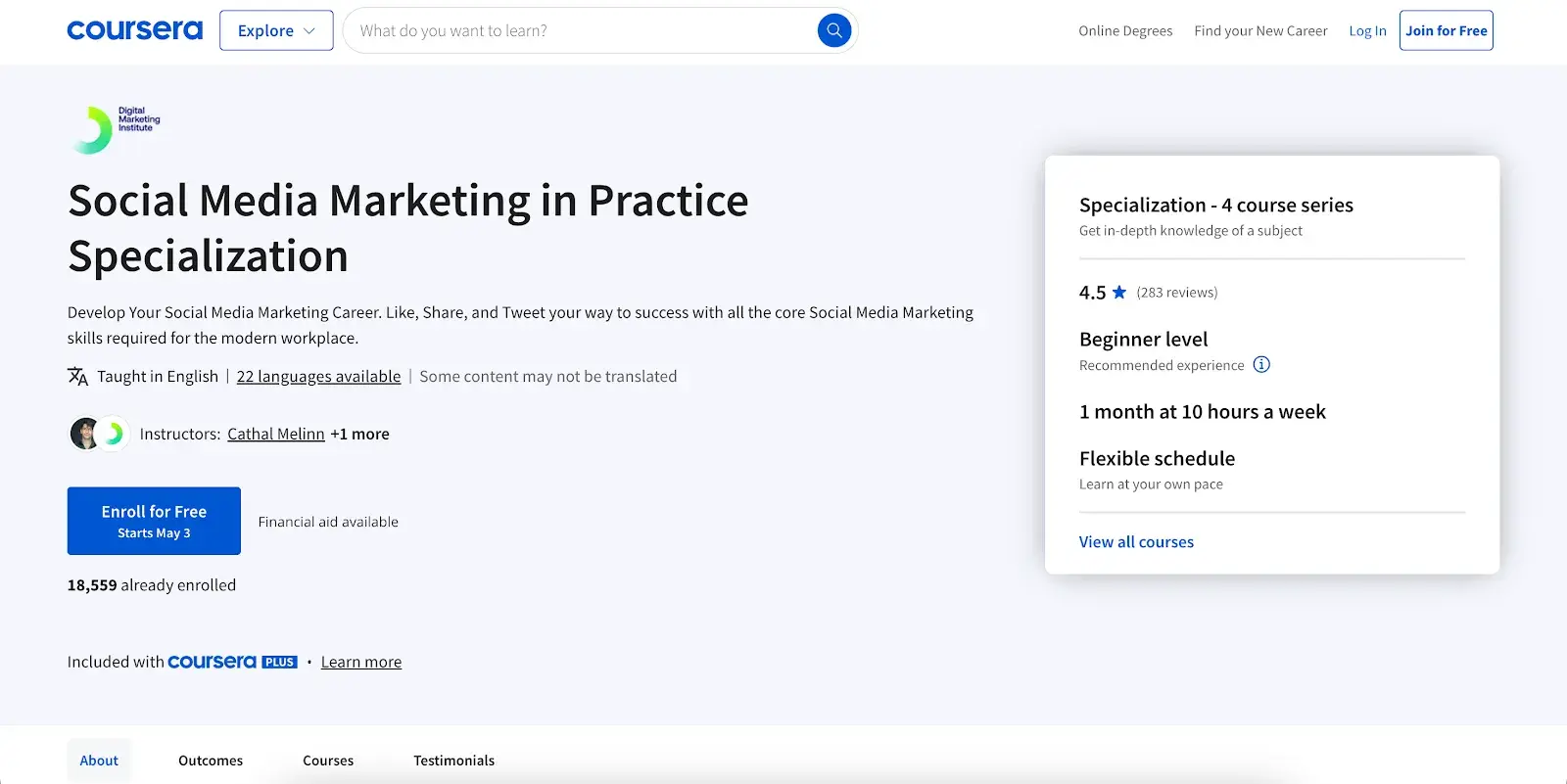Show more instructors via +1 more
The width and height of the screenshot is (1567, 784).
[359, 434]
